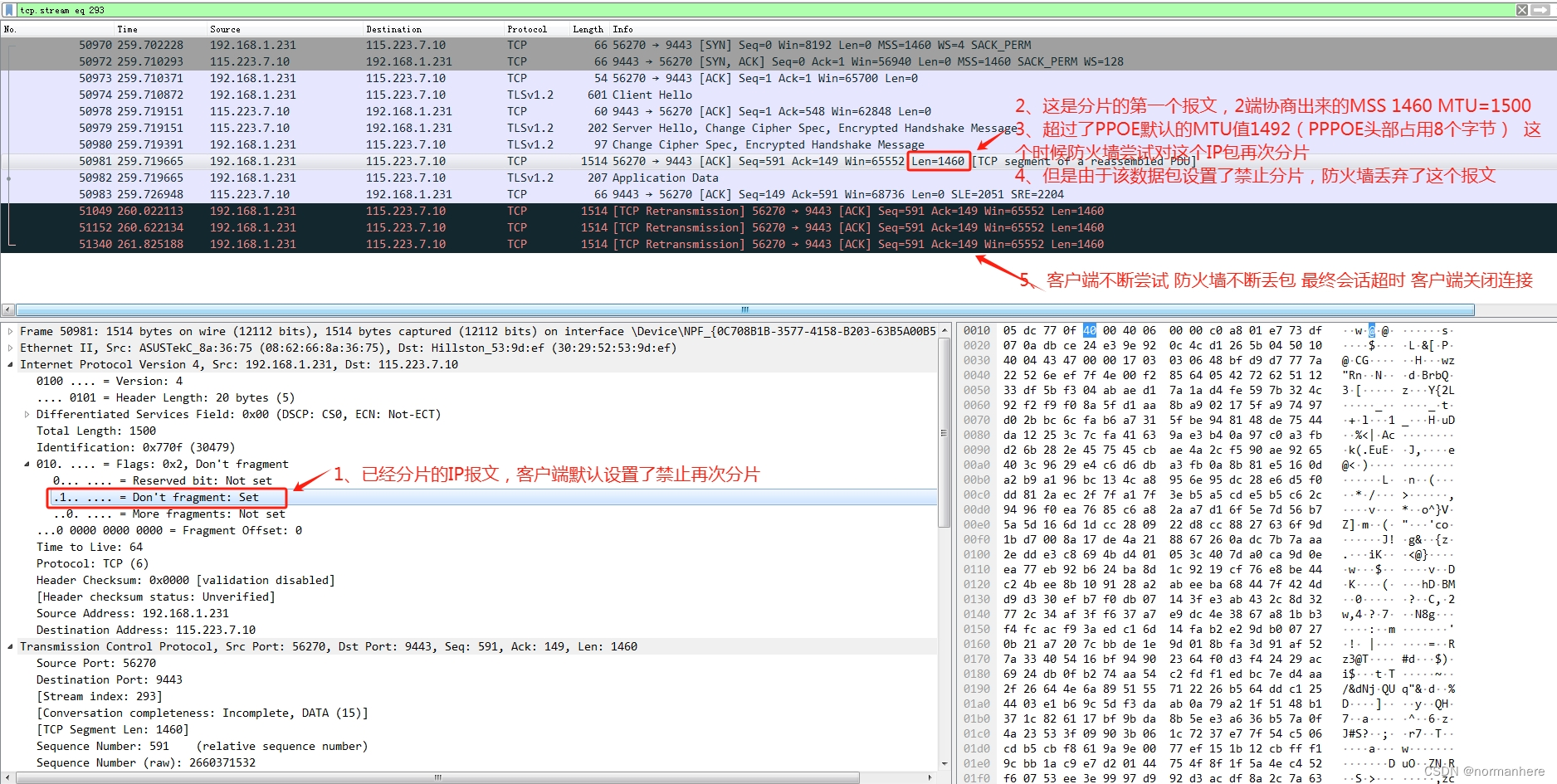This screenshot has width=1557, height=784.
Task: Select packet 50983 with SLE=2051
Action: click(778, 194)
